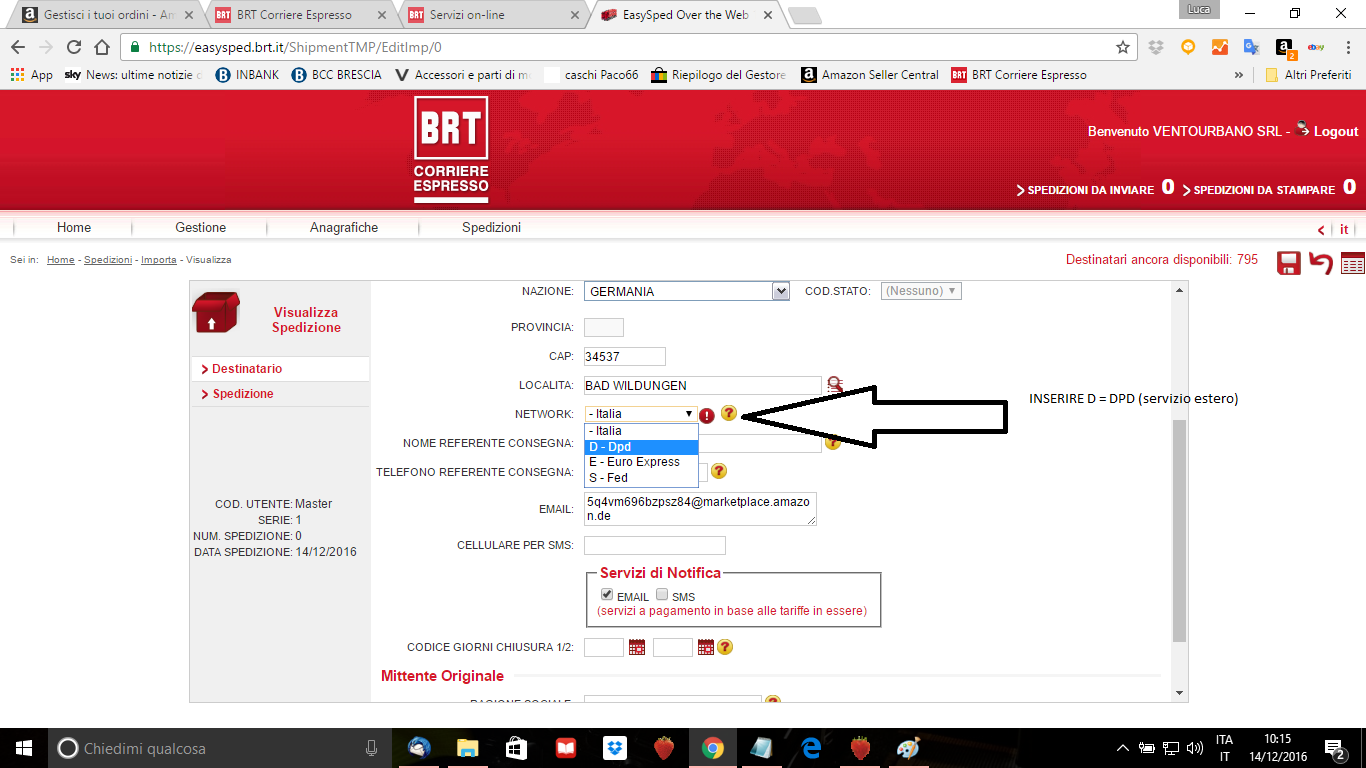Click the Home breadcrumb link
Image resolution: width=1366 pixels, height=768 pixels.
click(x=61, y=260)
